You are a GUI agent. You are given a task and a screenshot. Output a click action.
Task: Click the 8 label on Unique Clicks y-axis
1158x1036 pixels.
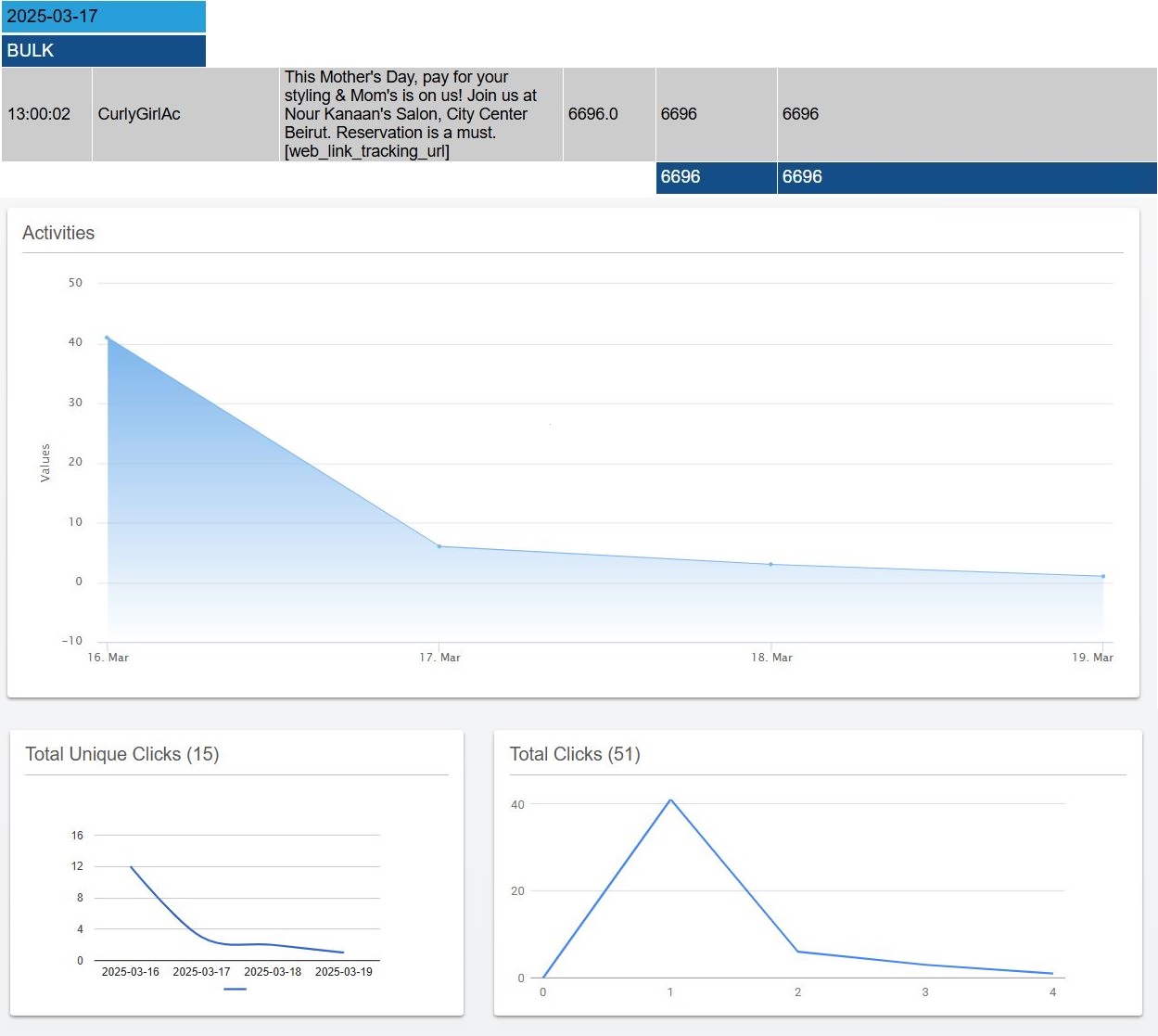(x=80, y=898)
